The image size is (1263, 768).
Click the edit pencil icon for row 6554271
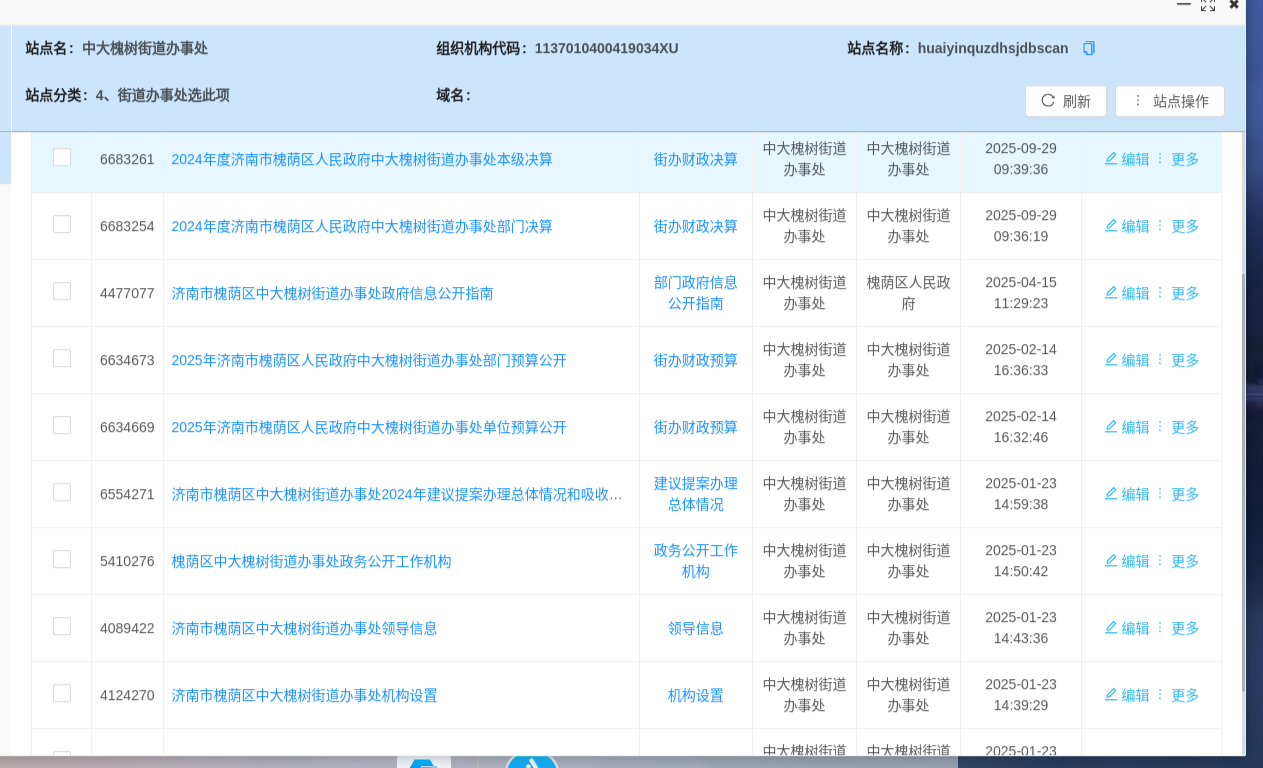[1109, 494]
